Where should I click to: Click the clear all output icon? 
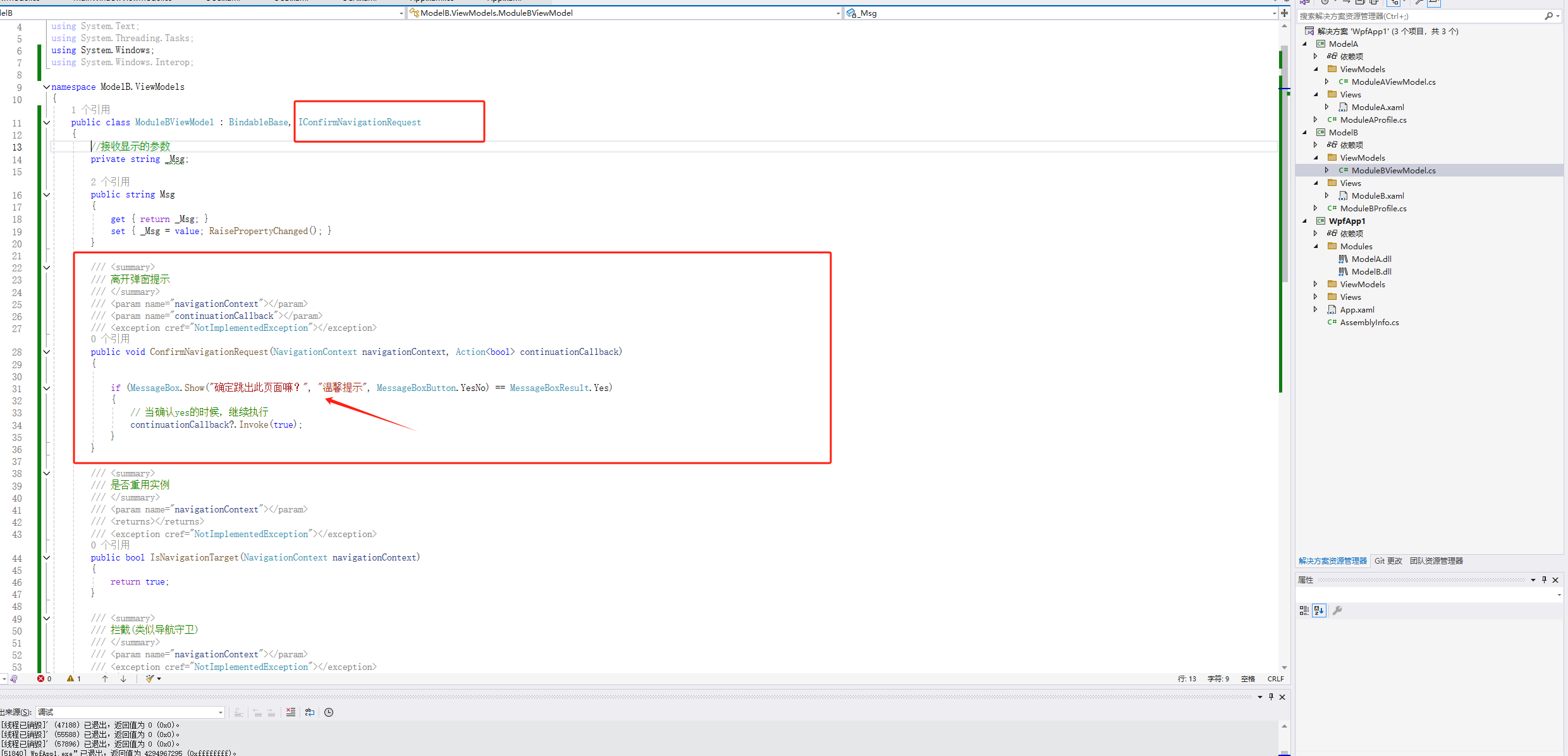click(291, 712)
